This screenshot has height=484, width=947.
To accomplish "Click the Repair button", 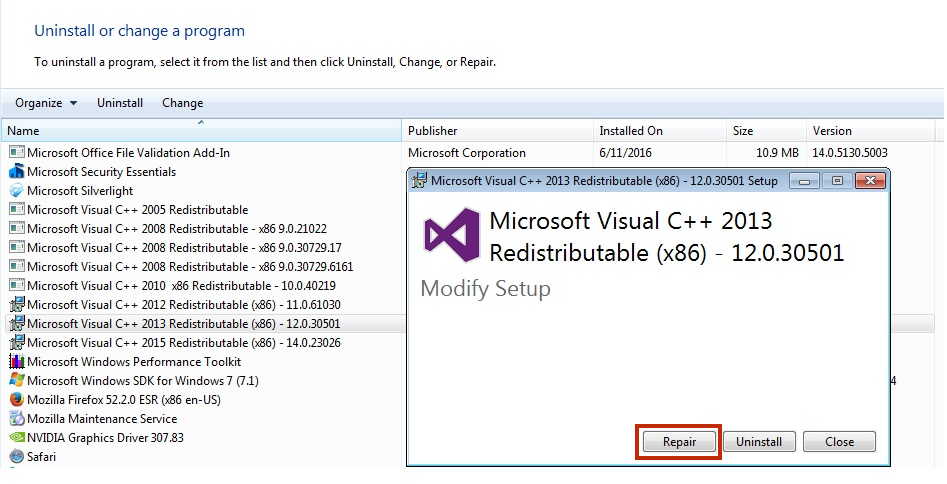I will 679,442.
